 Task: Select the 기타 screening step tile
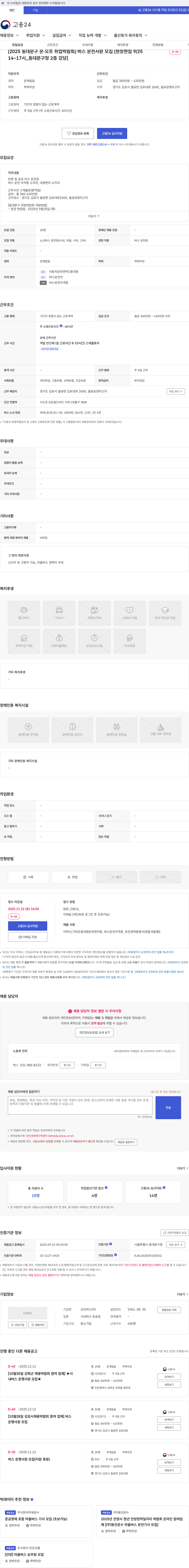pyautogui.click(x=161, y=877)
